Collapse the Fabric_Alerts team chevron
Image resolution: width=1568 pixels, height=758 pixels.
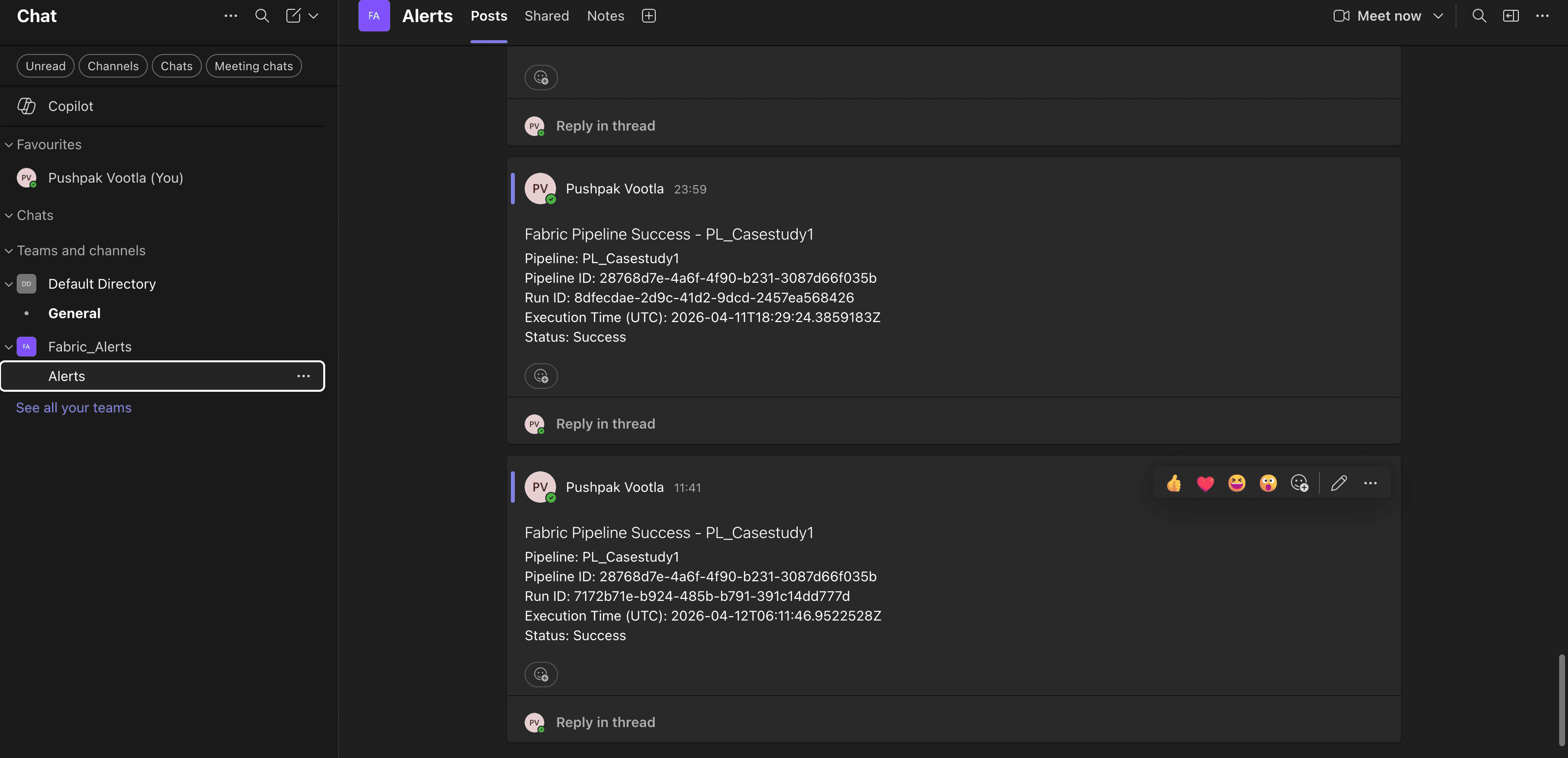8,347
